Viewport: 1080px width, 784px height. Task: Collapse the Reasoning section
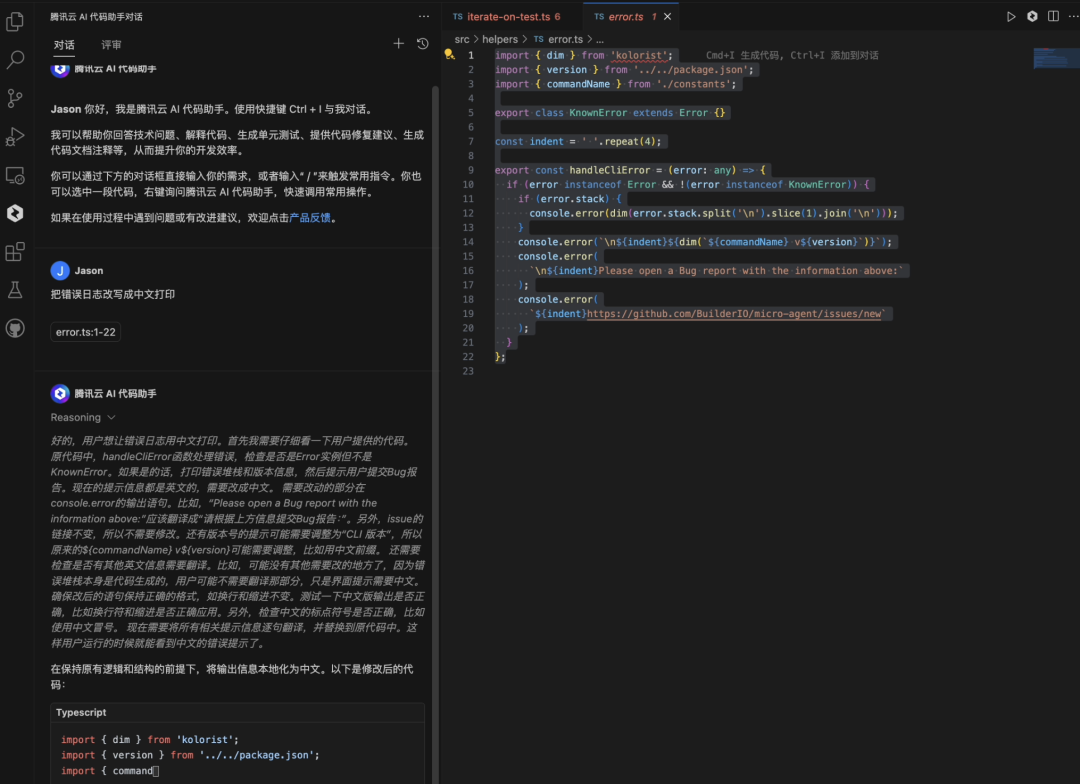pos(83,417)
